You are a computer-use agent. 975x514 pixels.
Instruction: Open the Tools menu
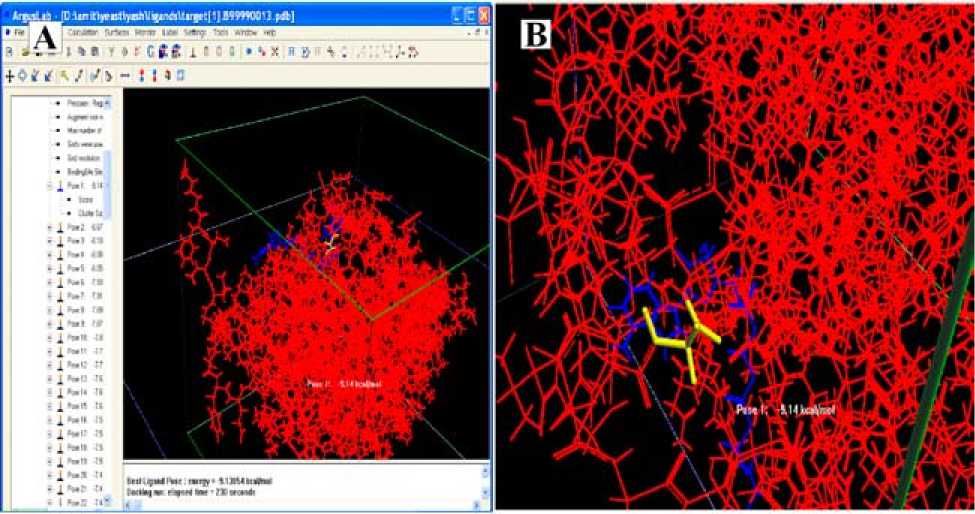[221, 32]
